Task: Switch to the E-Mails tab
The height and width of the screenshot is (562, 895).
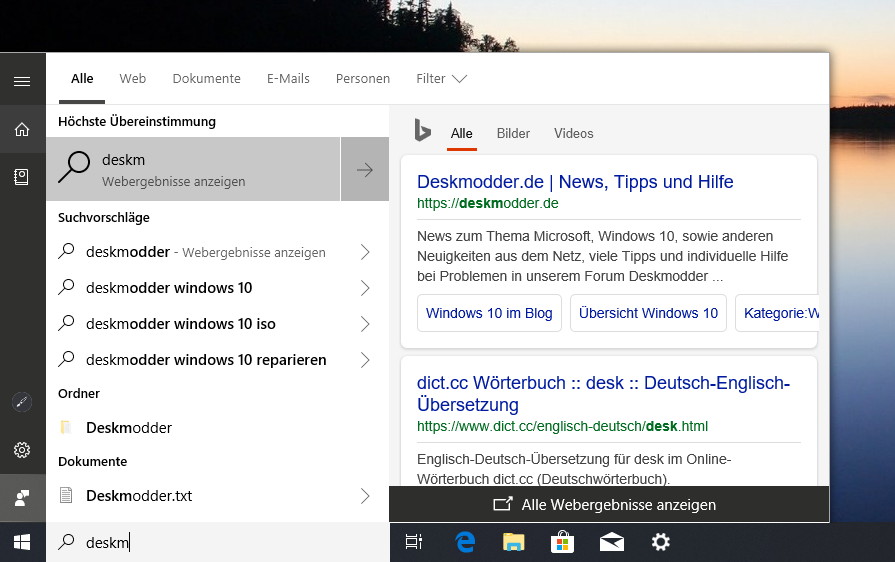Action: pos(288,79)
